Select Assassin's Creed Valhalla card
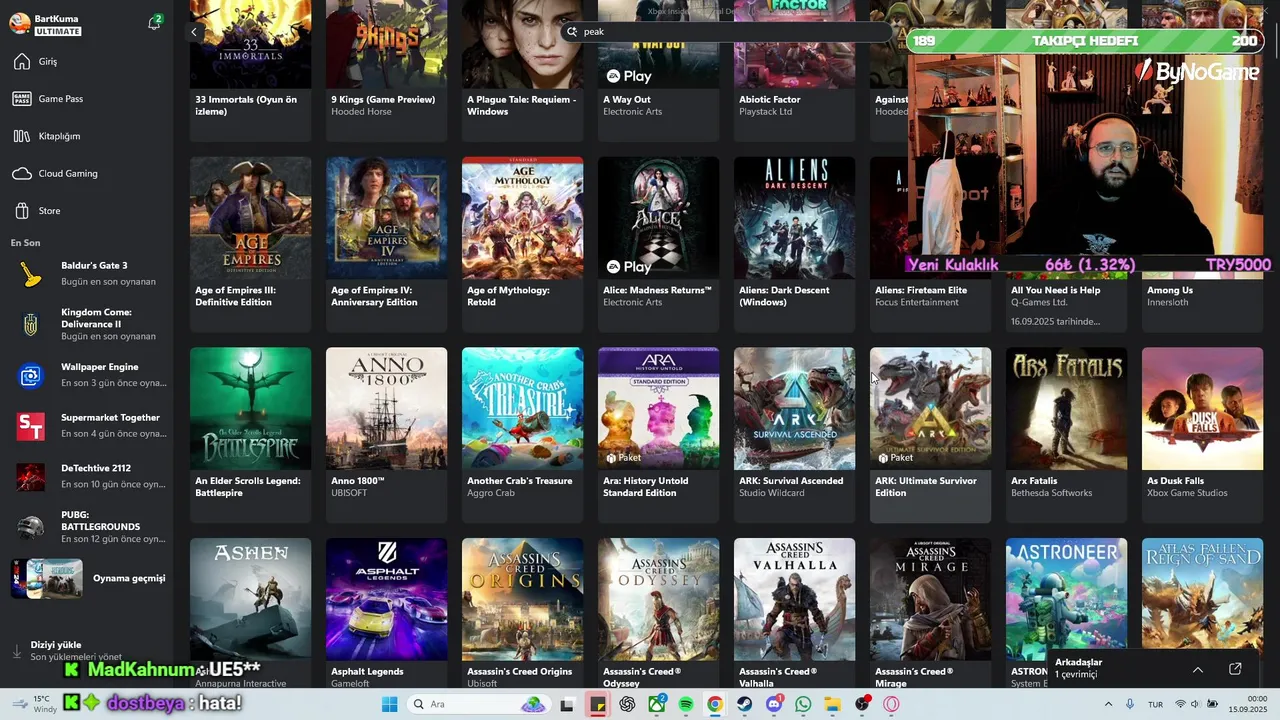Viewport: 1280px width, 720px height. click(x=794, y=613)
